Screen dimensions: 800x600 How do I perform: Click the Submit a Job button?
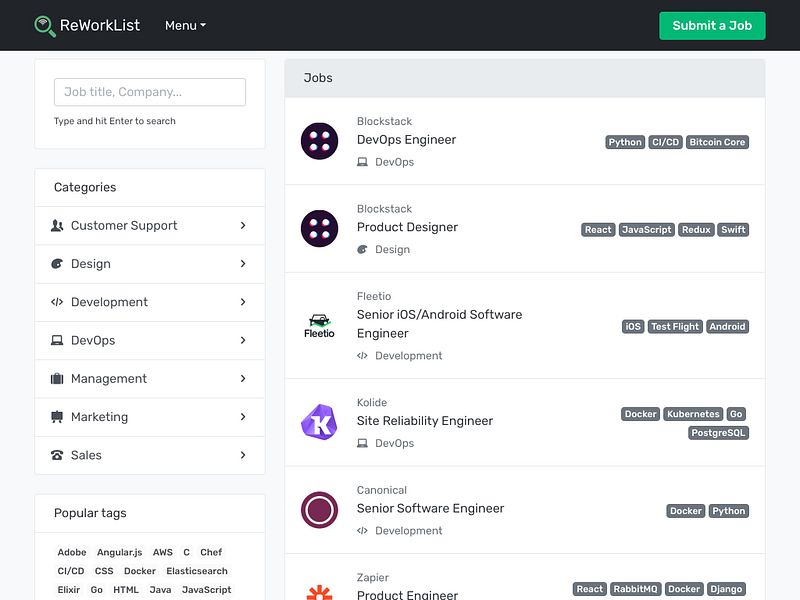tap(712, 26)
